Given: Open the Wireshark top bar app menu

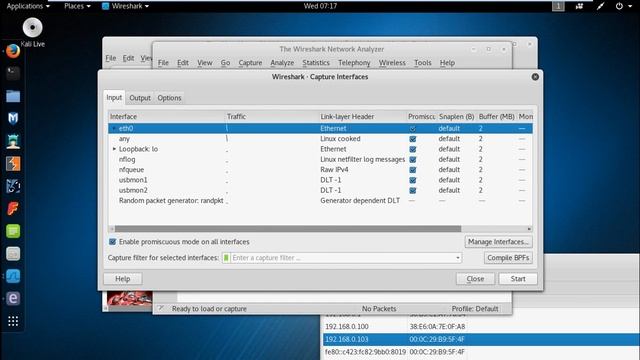Looking at the screenshot, I should (x=125, y=6).
